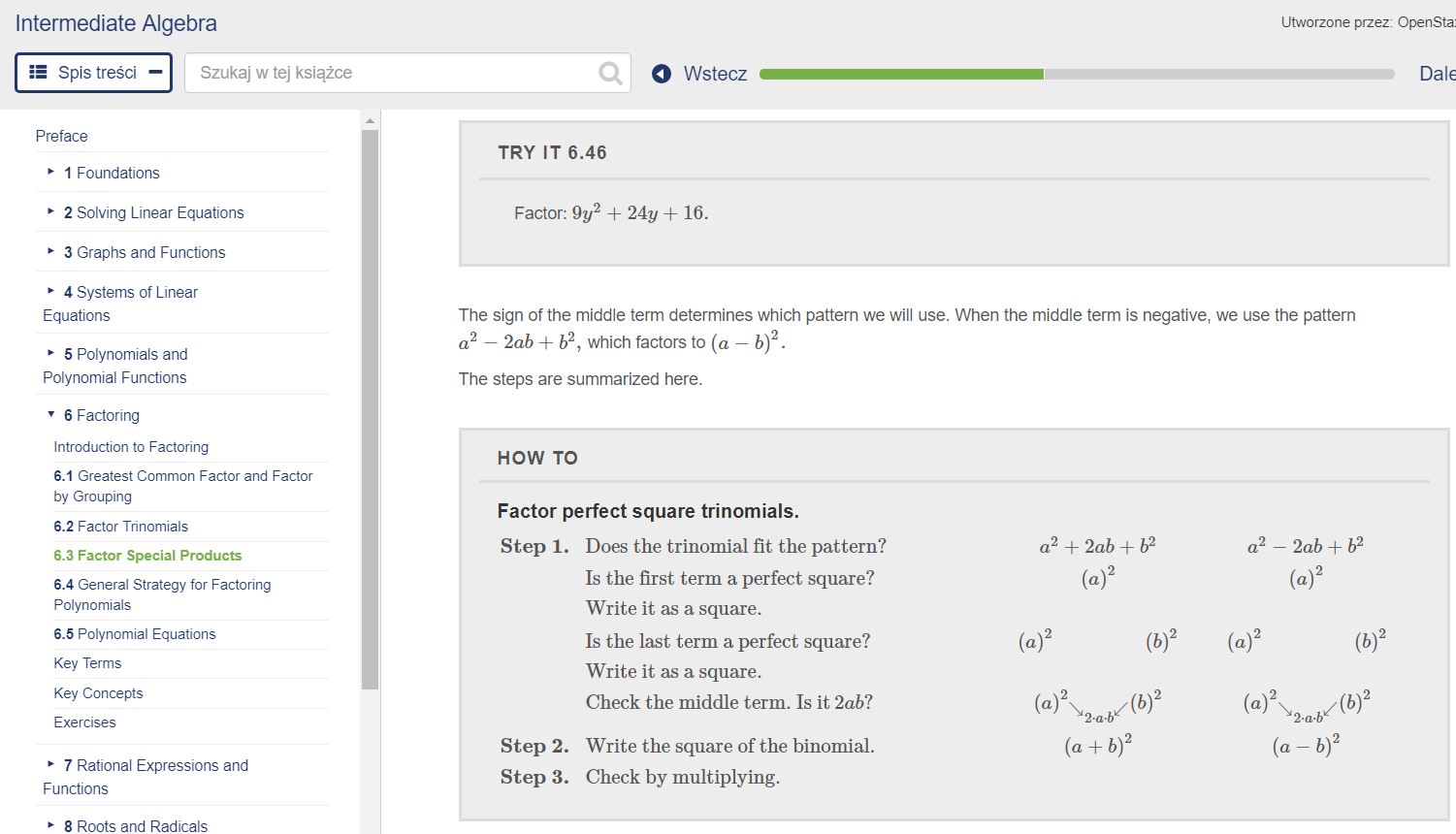This screenshot has height=834, width=1456.
Task: Click the Szukaj w tej książce search field
Action: click(388, 72)
